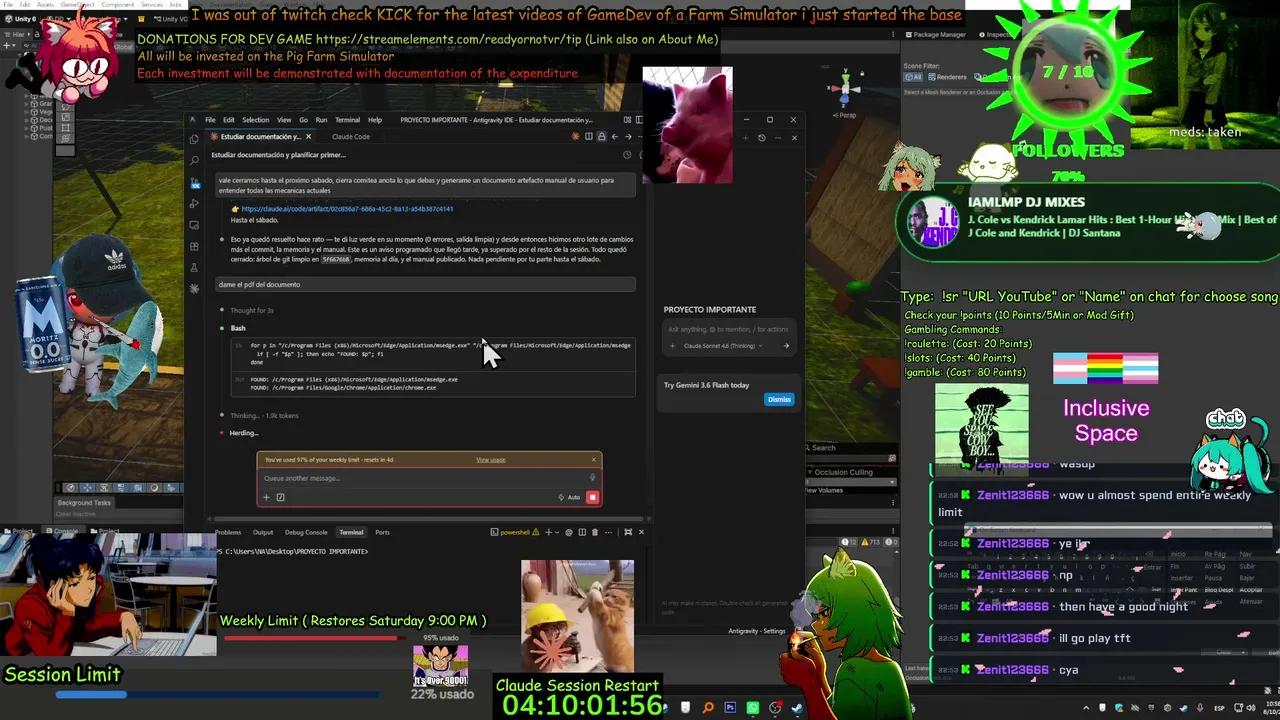Open the Ports panel tab

coord(382,532)
